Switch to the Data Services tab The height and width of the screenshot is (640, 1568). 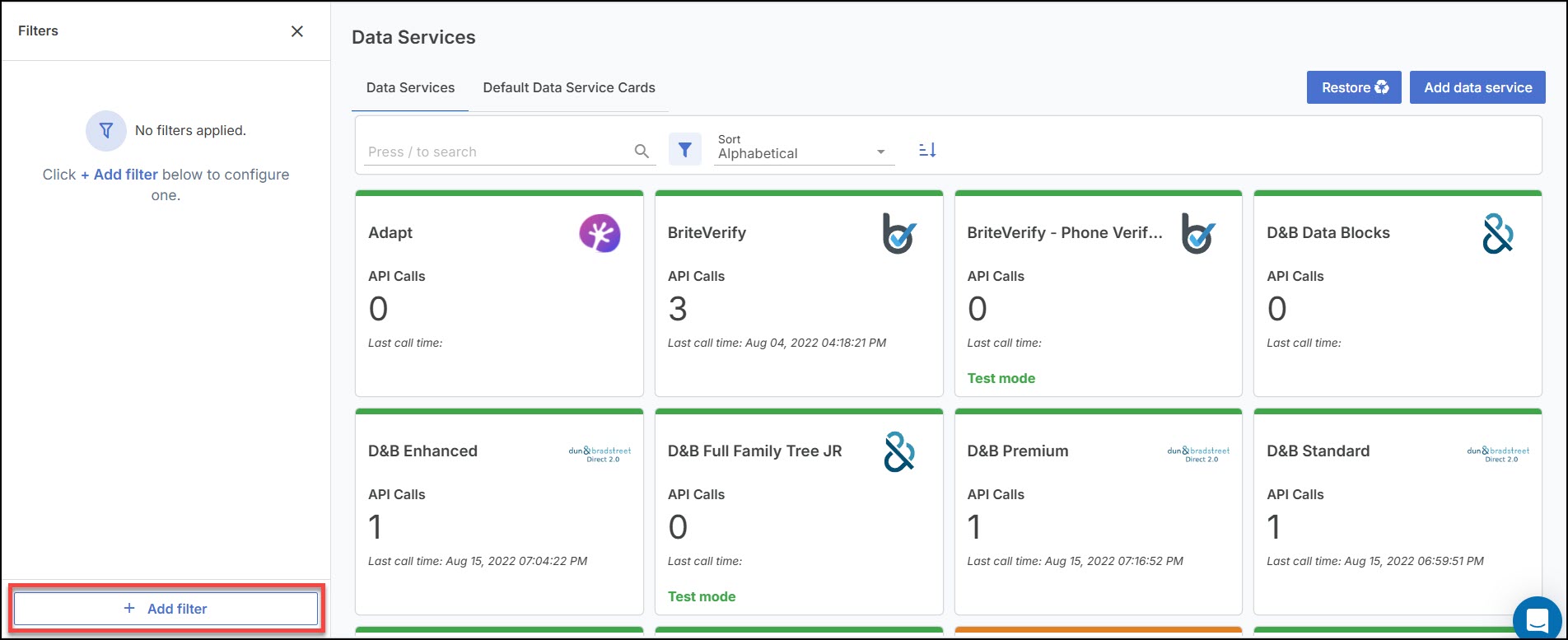(x=410, y=87)
